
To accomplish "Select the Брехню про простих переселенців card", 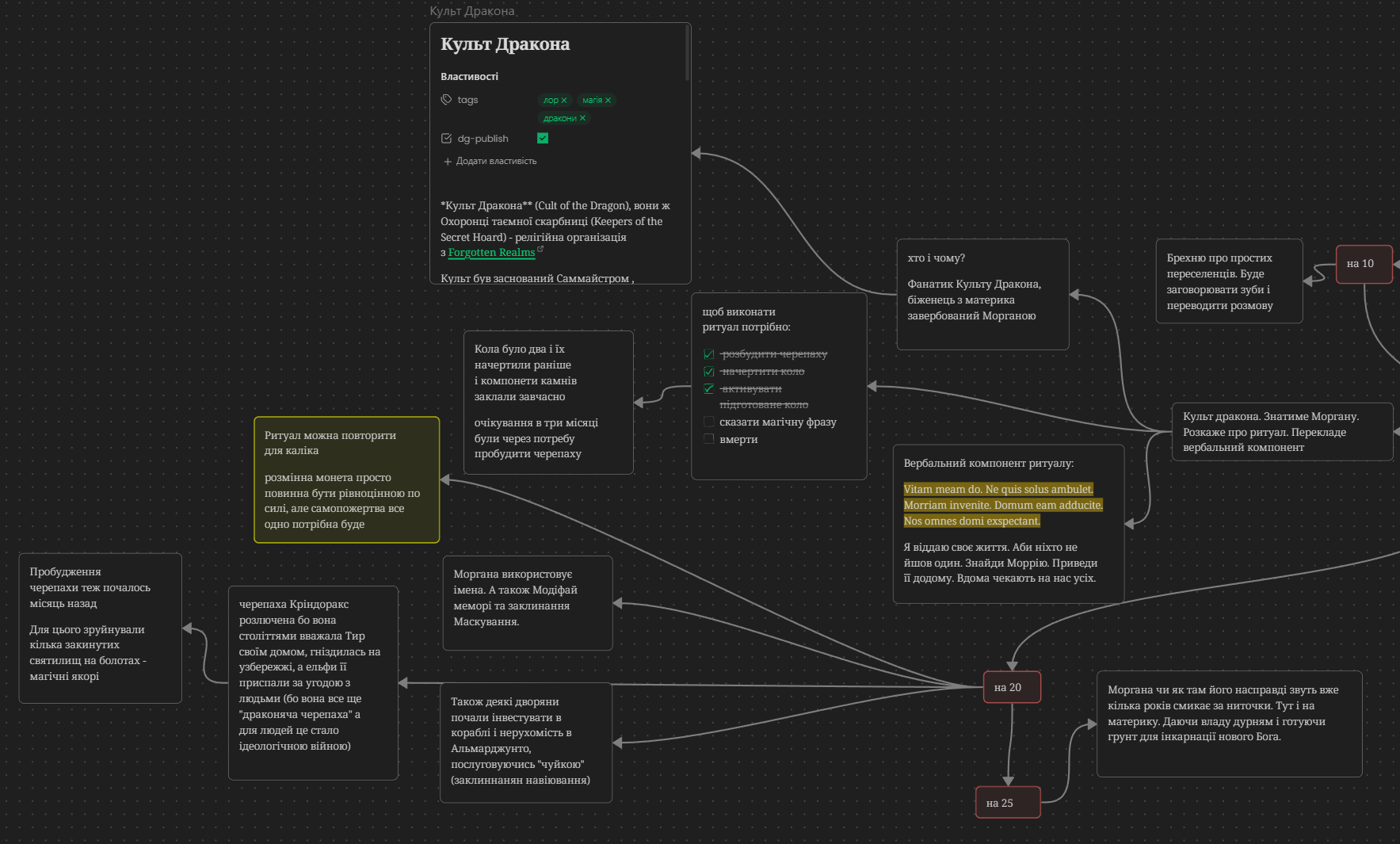I will [1229, 281].
